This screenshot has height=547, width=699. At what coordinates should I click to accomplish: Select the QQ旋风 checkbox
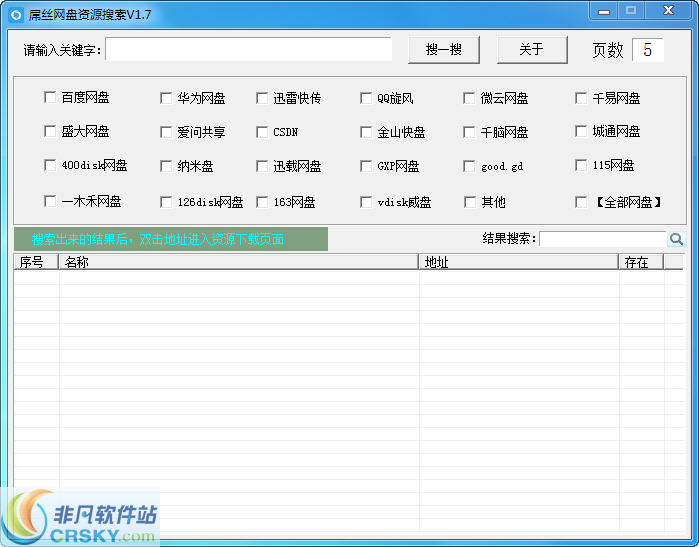pyautogui.click(x=366, y=98)
